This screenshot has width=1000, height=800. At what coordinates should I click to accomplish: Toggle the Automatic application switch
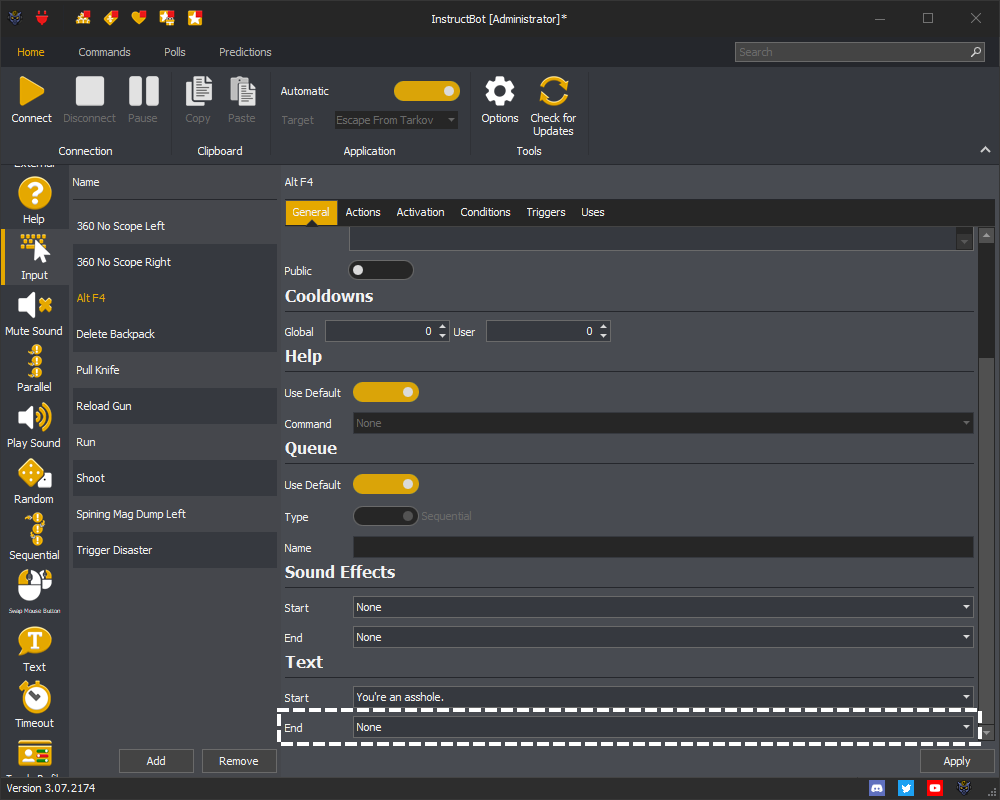click(x=427, y=91)
